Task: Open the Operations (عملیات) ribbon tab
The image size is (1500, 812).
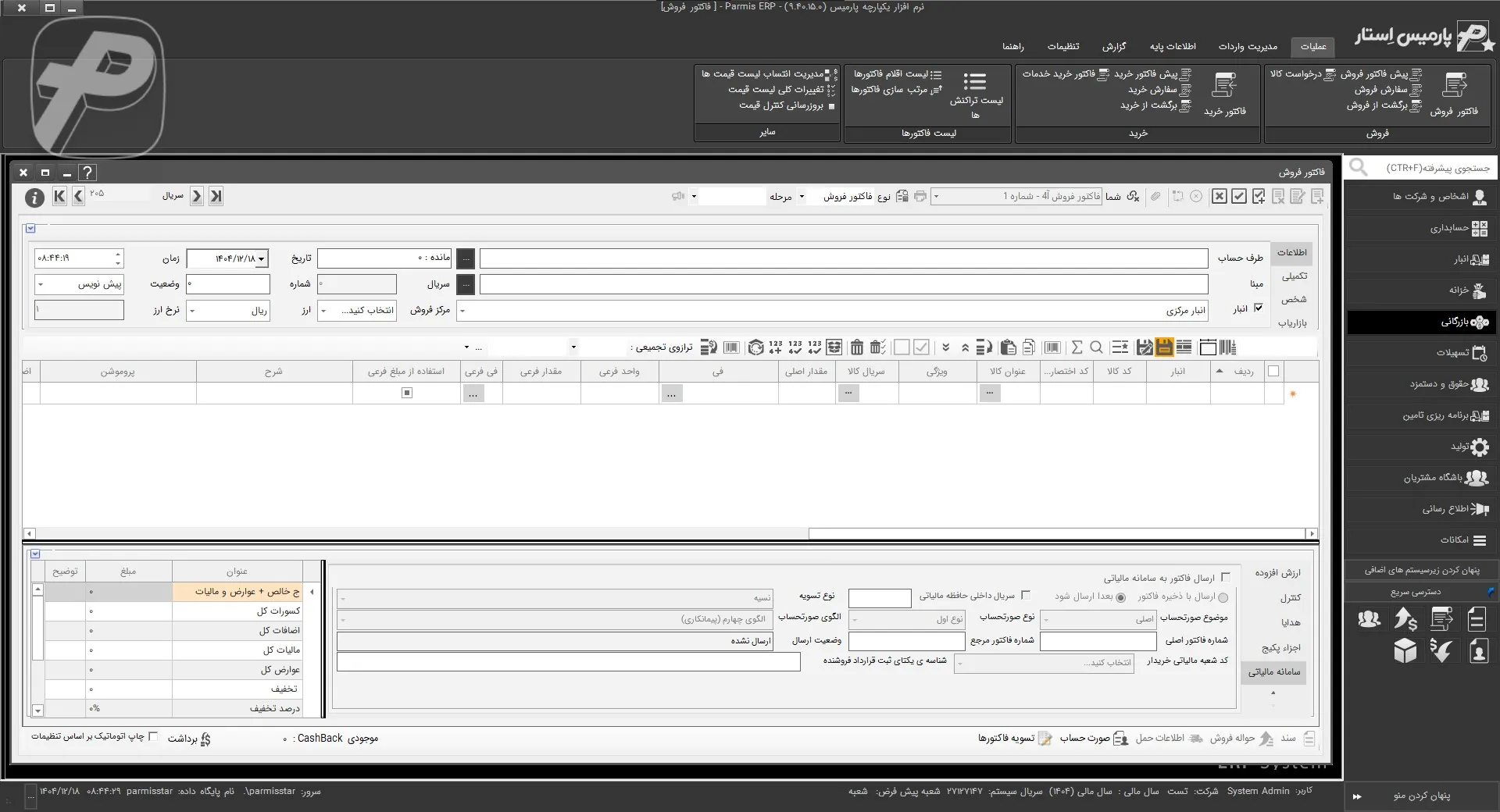Action: pos(1313,47)
